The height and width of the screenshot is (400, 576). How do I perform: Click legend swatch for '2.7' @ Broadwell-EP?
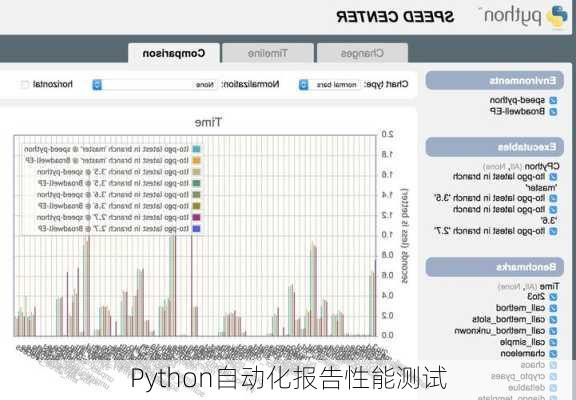click(197, 229)
